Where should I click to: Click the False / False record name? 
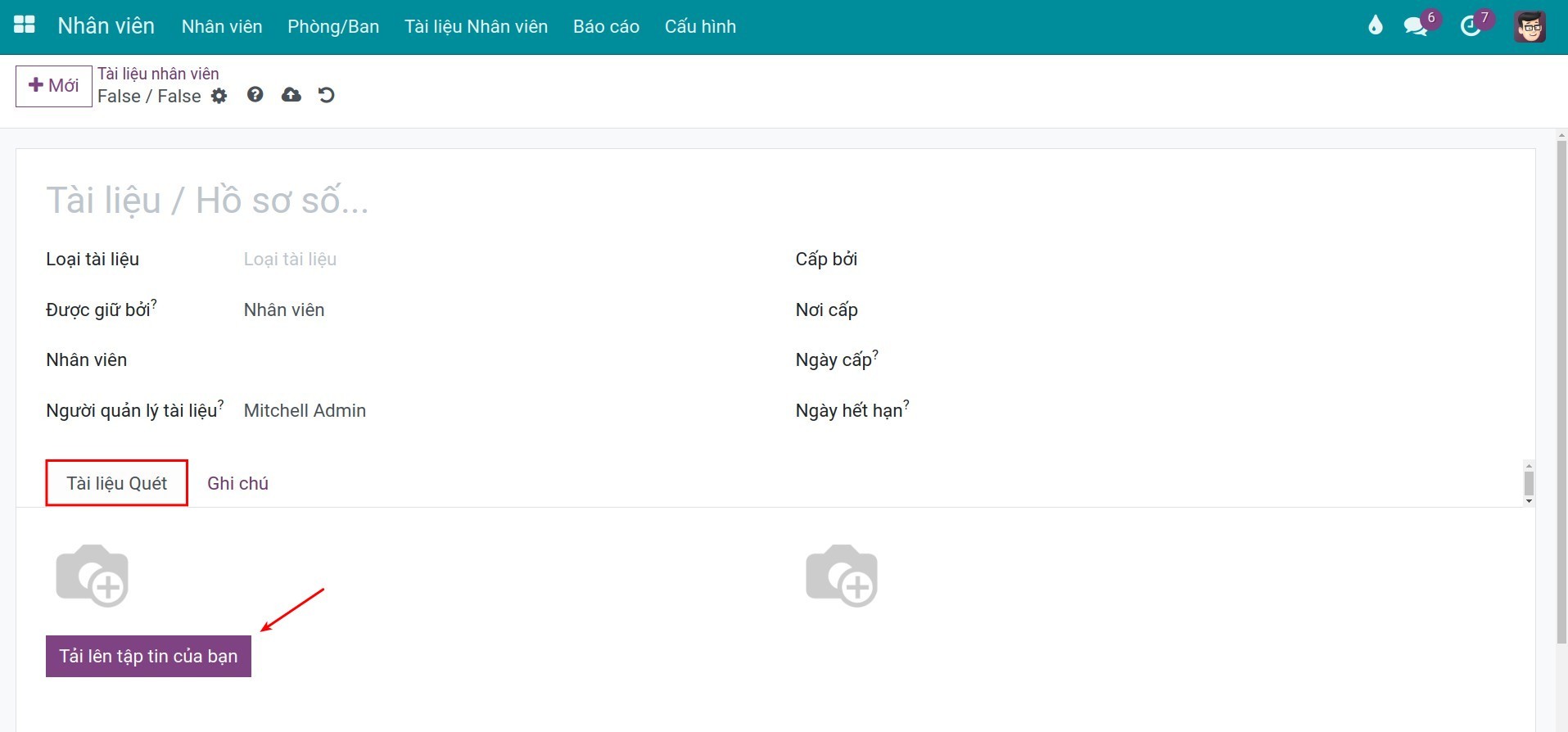149,97
